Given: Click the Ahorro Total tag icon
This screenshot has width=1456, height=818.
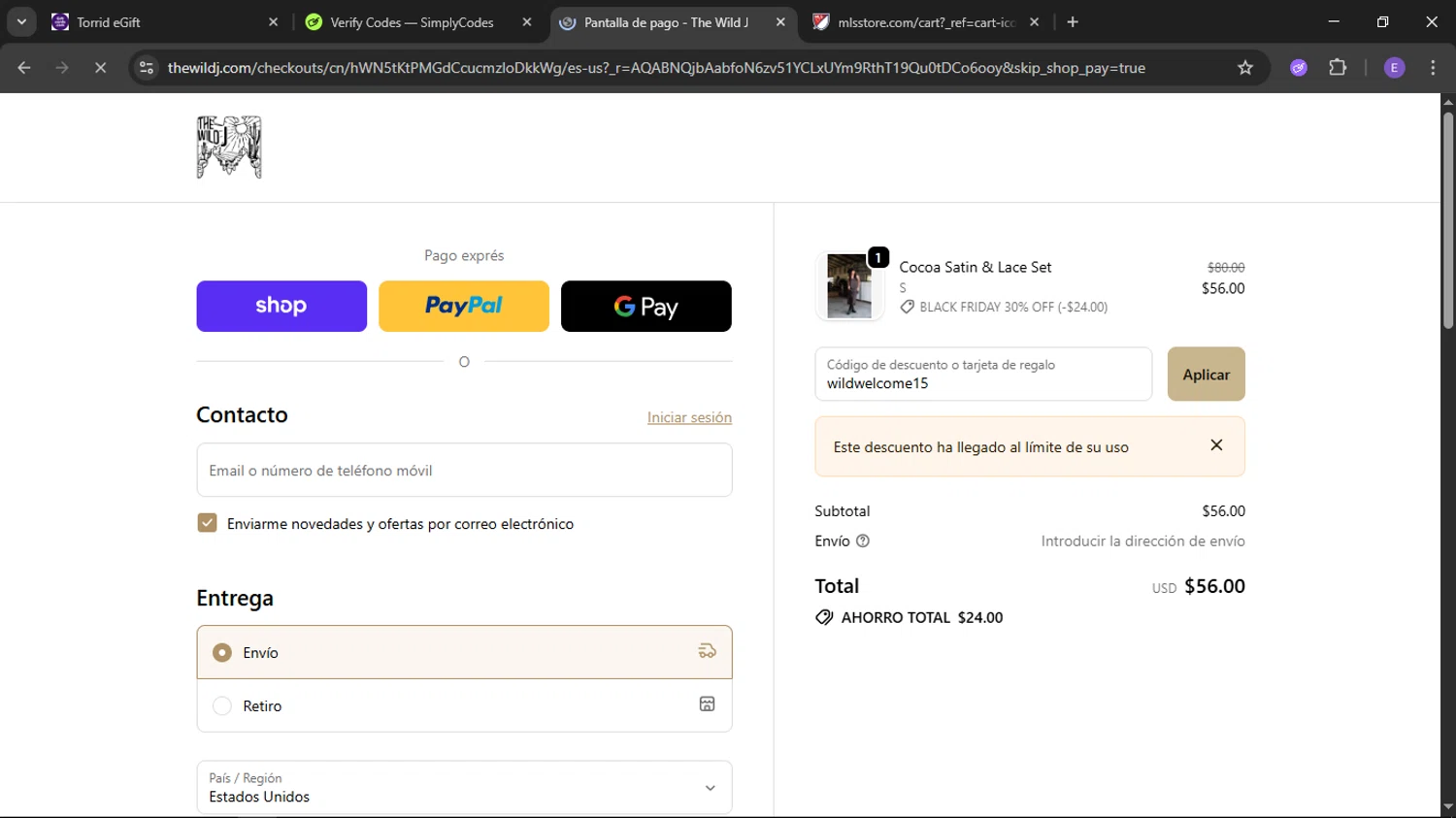Looking at the screenshot, I should (x=824, y=617).
